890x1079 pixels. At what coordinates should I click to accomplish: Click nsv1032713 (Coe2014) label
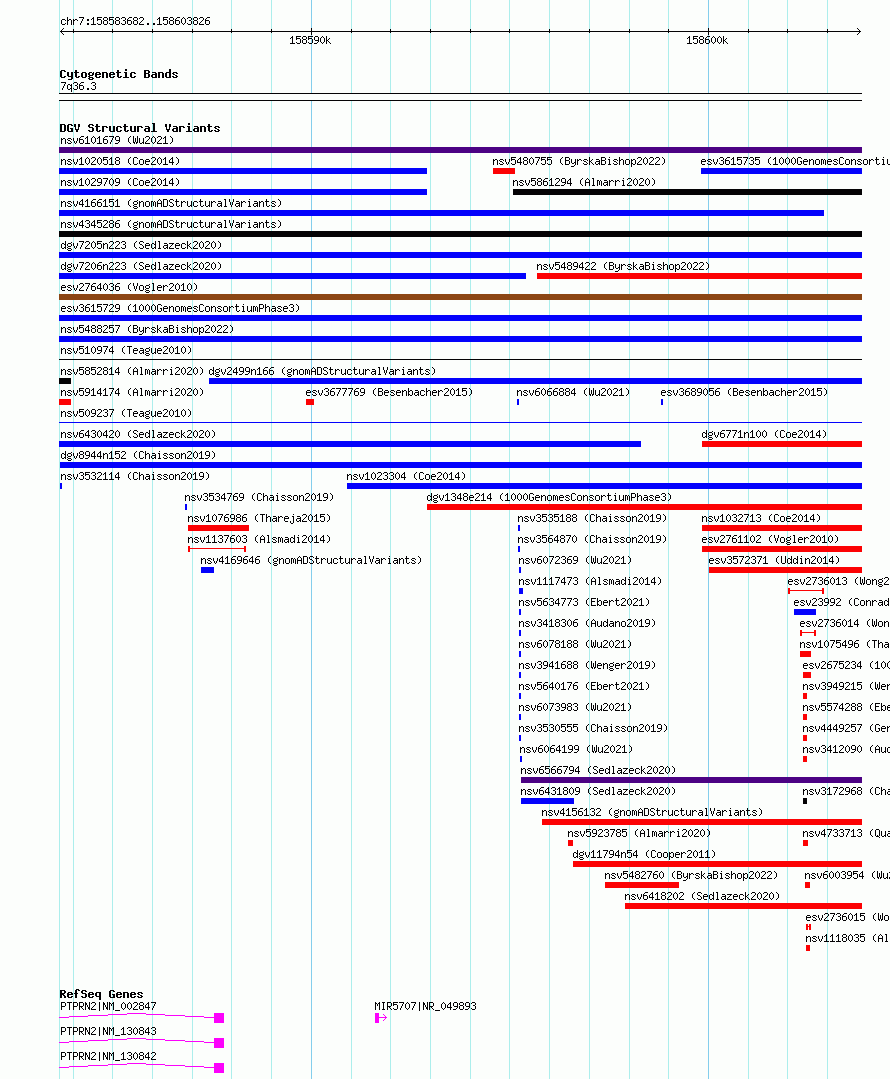[x=761, y=518]
